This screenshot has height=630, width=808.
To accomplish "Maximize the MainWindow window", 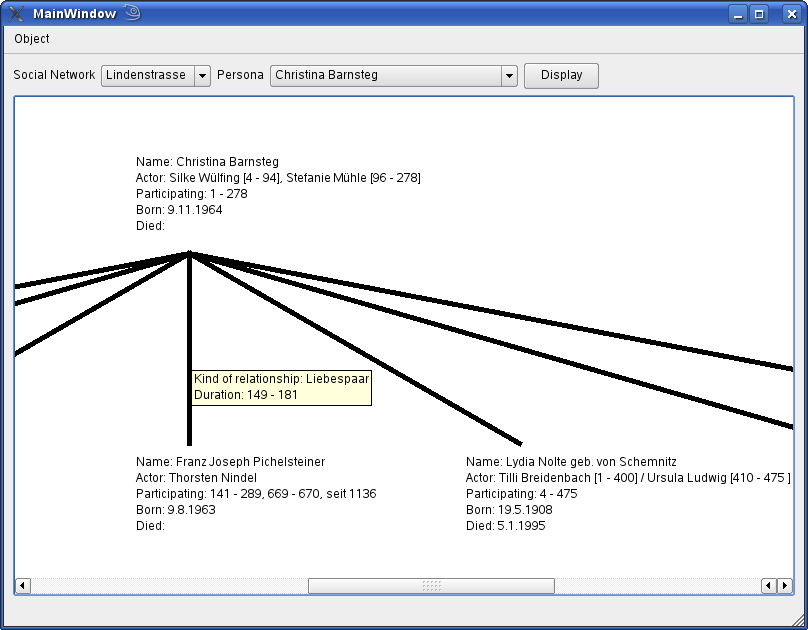I will (759, 14).
